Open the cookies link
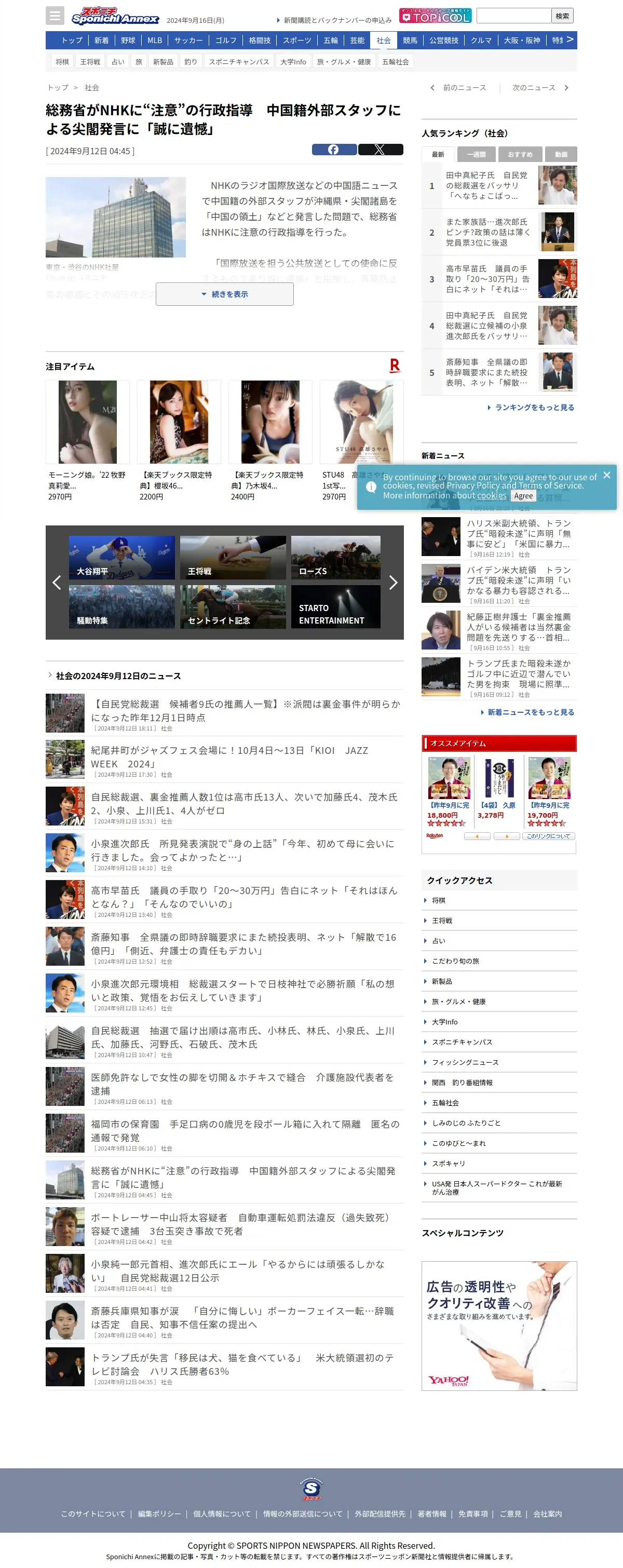 [x=492, y=495]
